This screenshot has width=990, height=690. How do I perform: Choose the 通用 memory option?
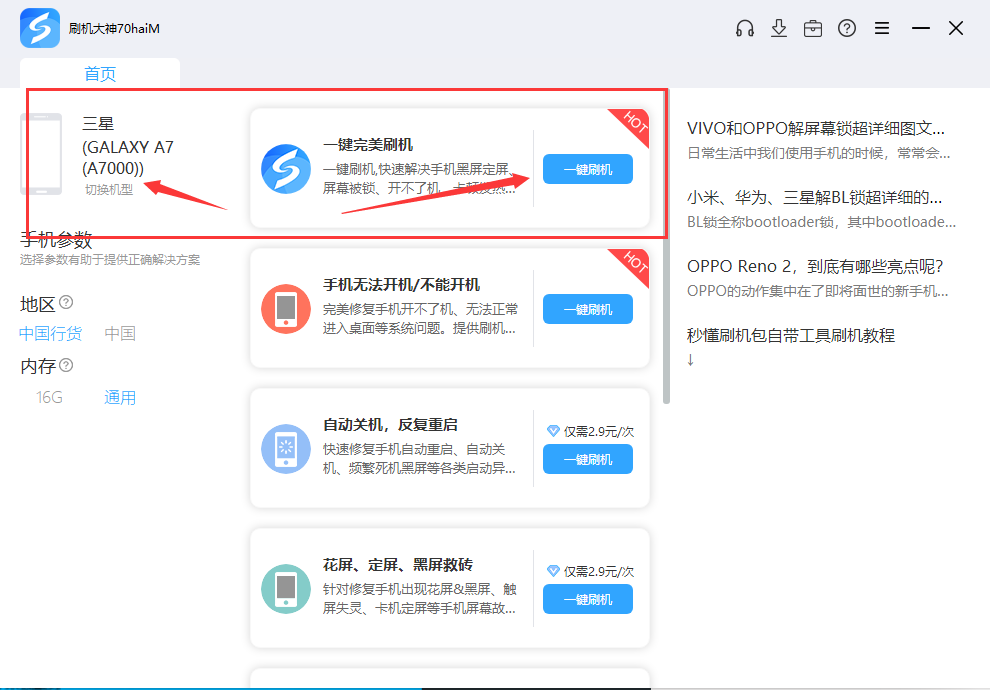[120, 398]
